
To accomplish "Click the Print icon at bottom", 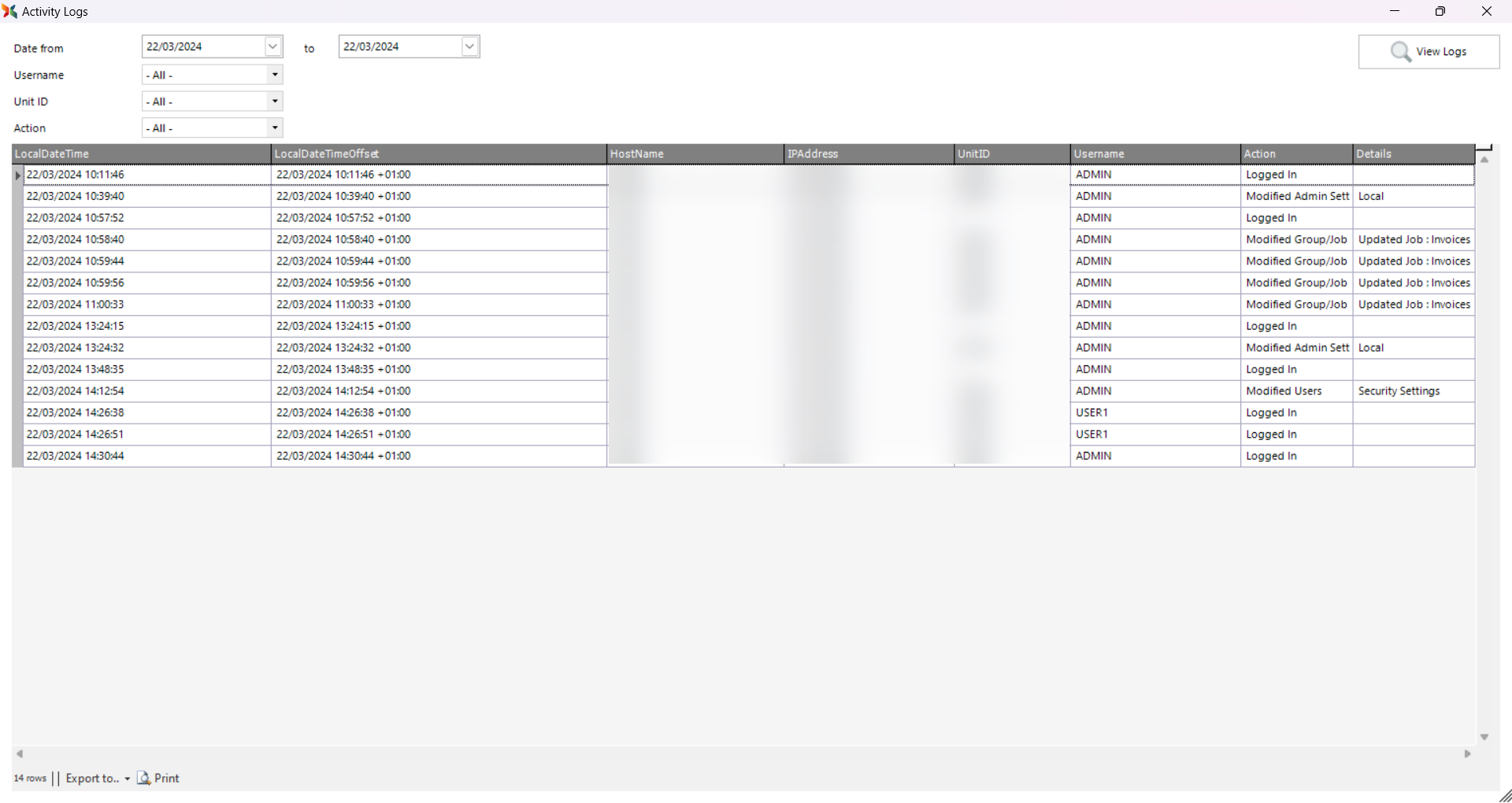I will point(144,779).
